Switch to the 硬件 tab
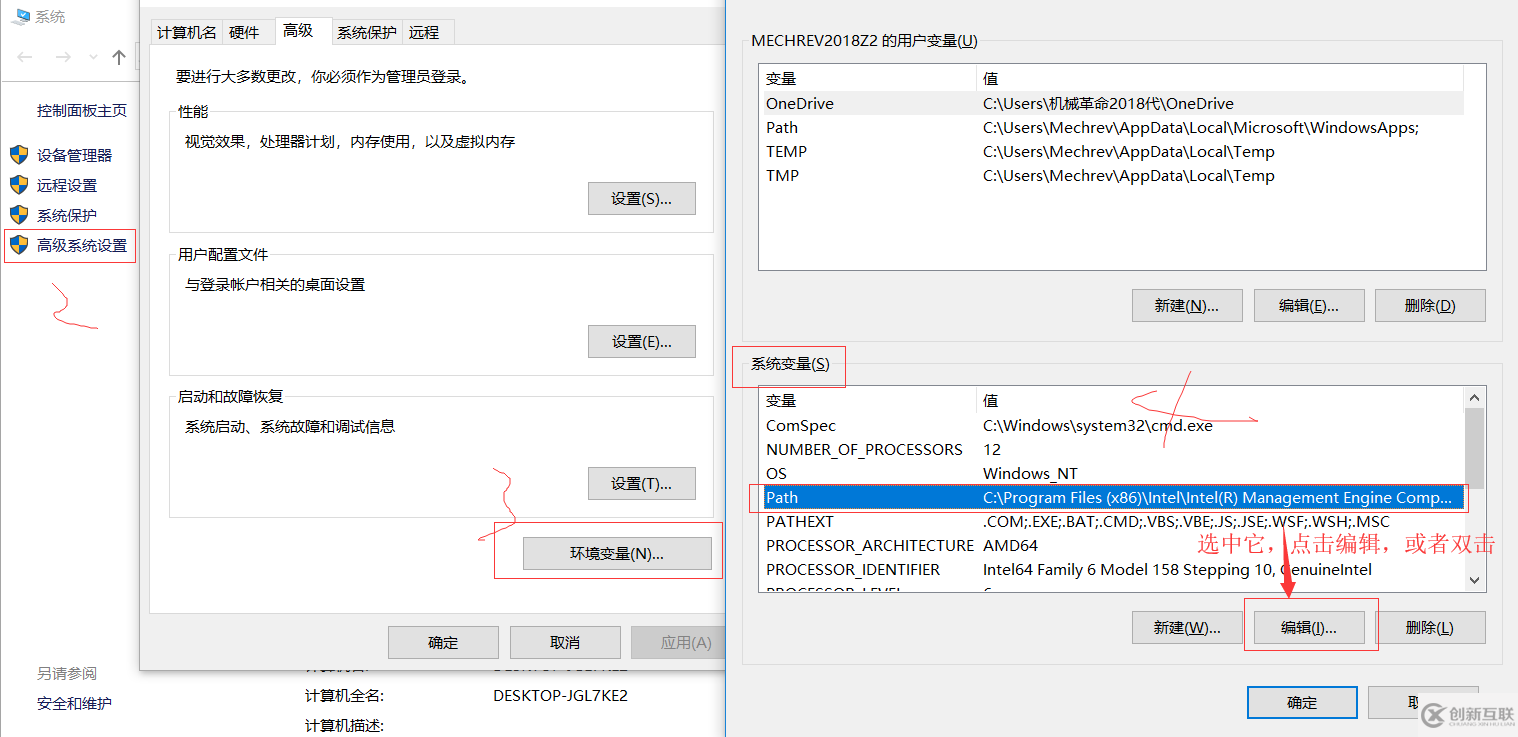Screen dimensions: 1518x737 [x=248, y=32]
